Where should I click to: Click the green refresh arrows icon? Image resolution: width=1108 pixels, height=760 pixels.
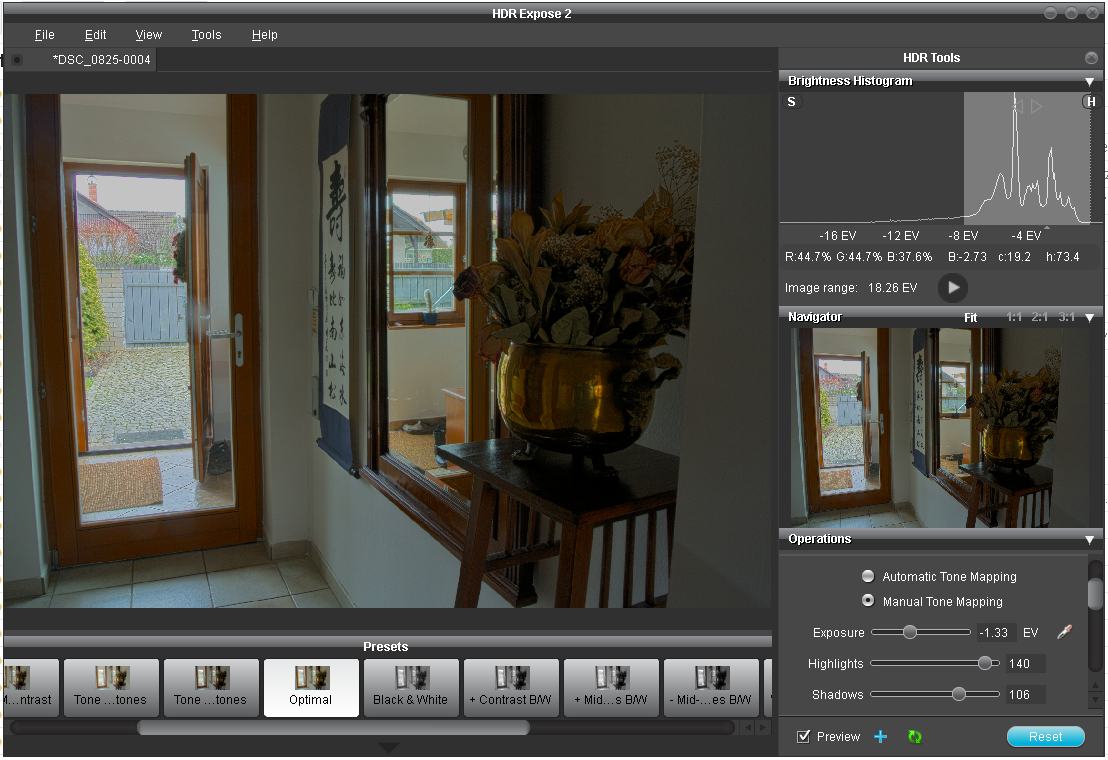(x=914, y=737)
